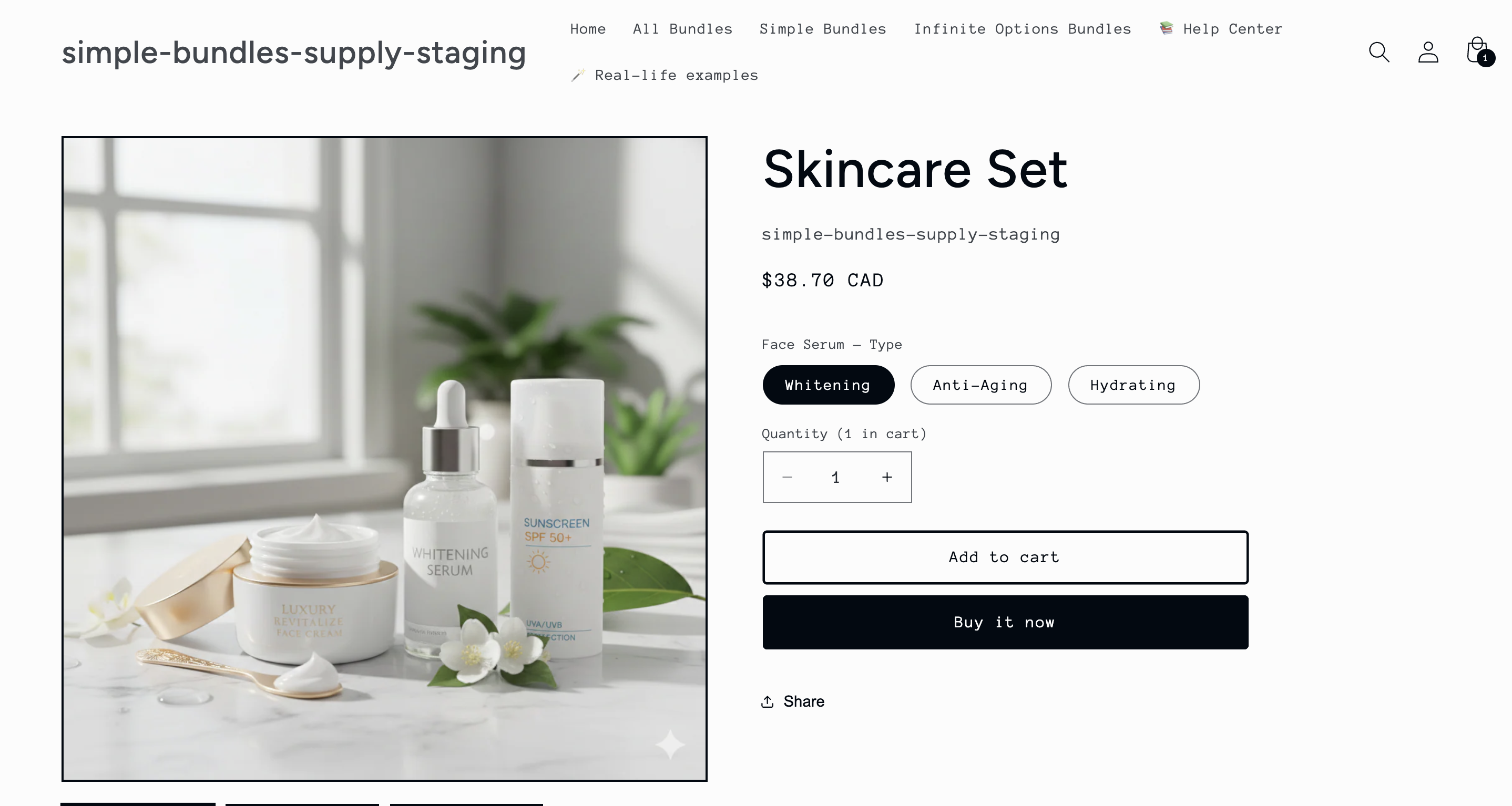Viewport: 1512px width, 806px height.
Task: Click the simple-bundles-supply-staging store logo
Action: click(293, 53)
